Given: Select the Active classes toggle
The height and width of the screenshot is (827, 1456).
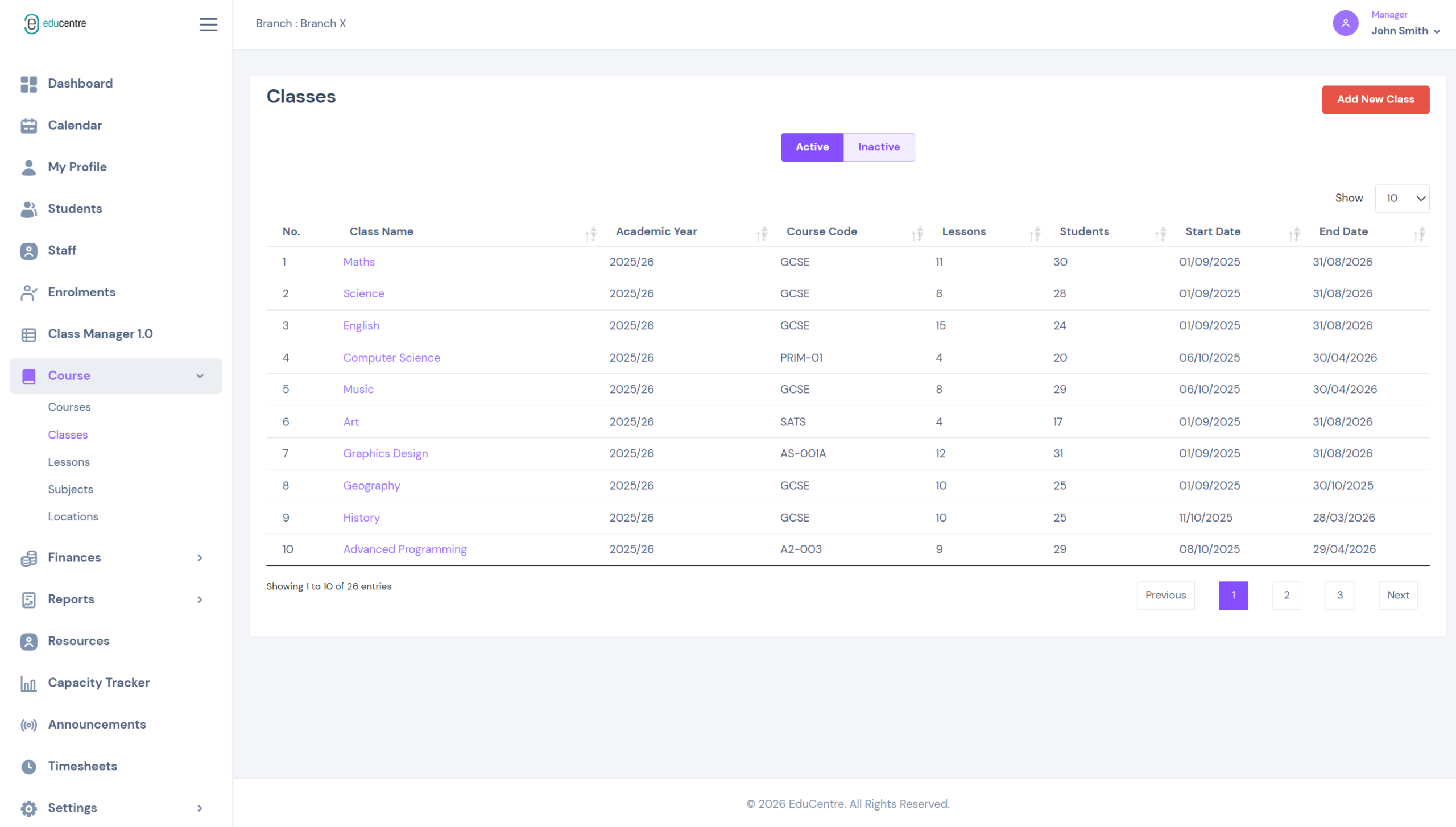Looking at the screenshot, I should [812, 147].
